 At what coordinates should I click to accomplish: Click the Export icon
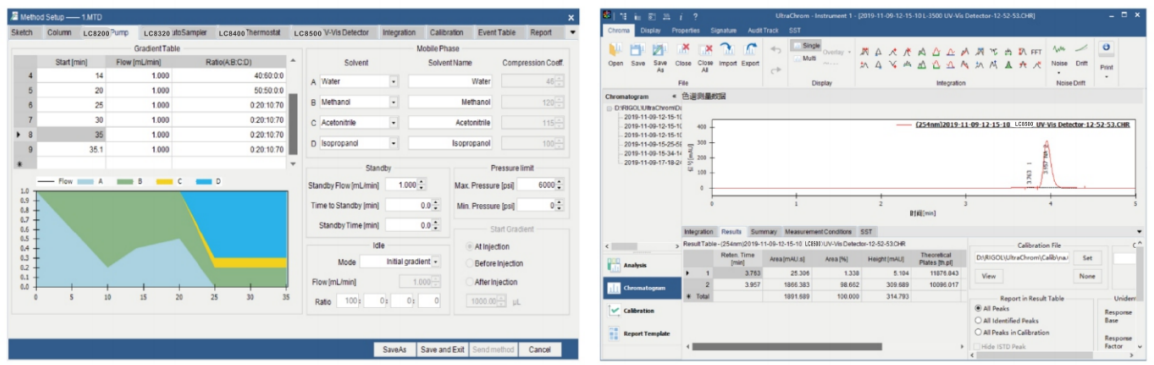[751, 50]
